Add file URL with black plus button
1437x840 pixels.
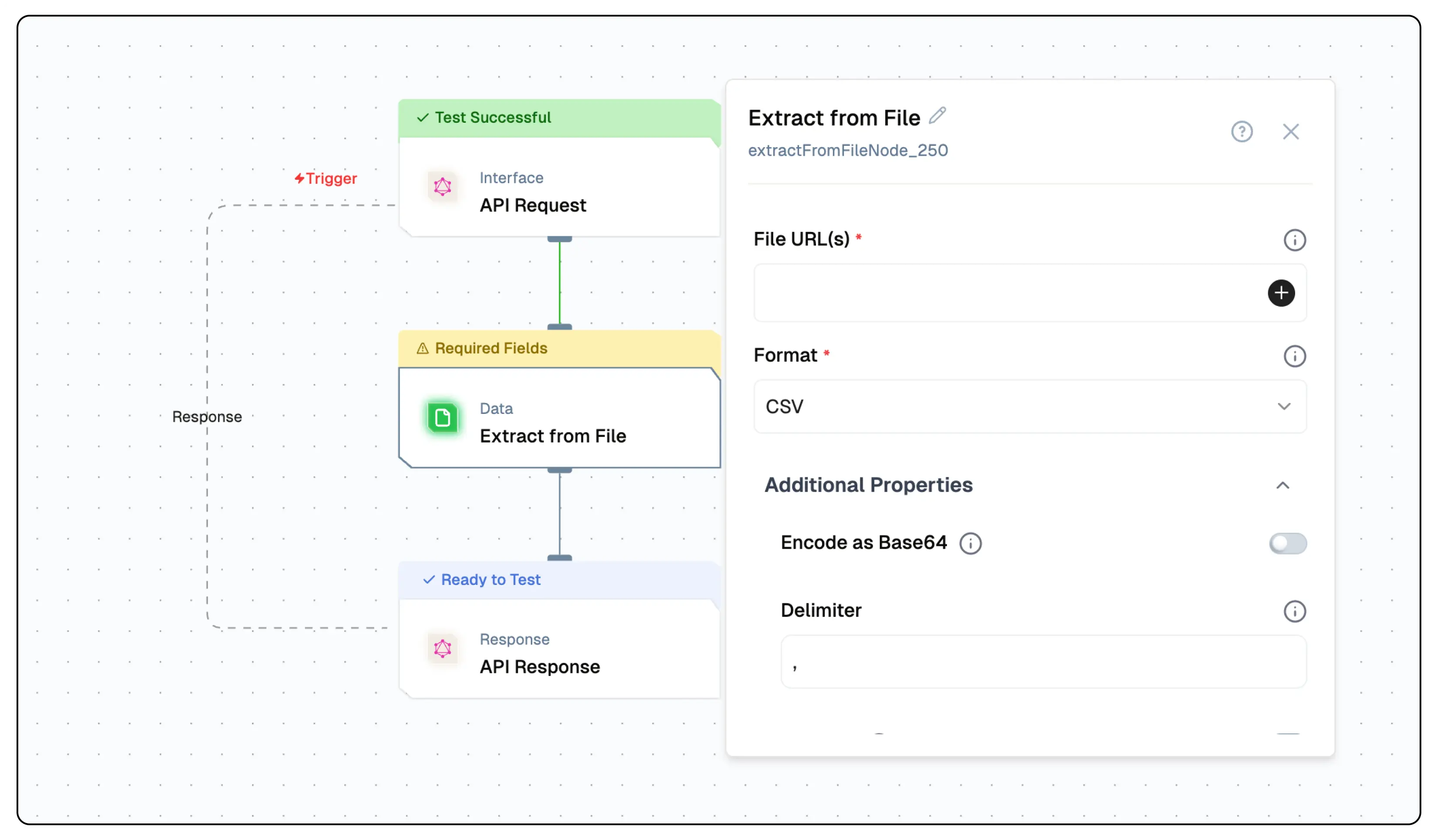point(1281,293)
